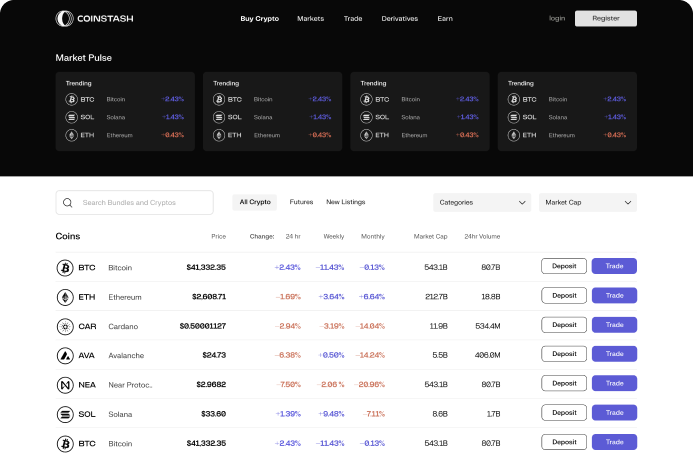Click BTC icon in fourth Trending card

[x=514, y=99]
